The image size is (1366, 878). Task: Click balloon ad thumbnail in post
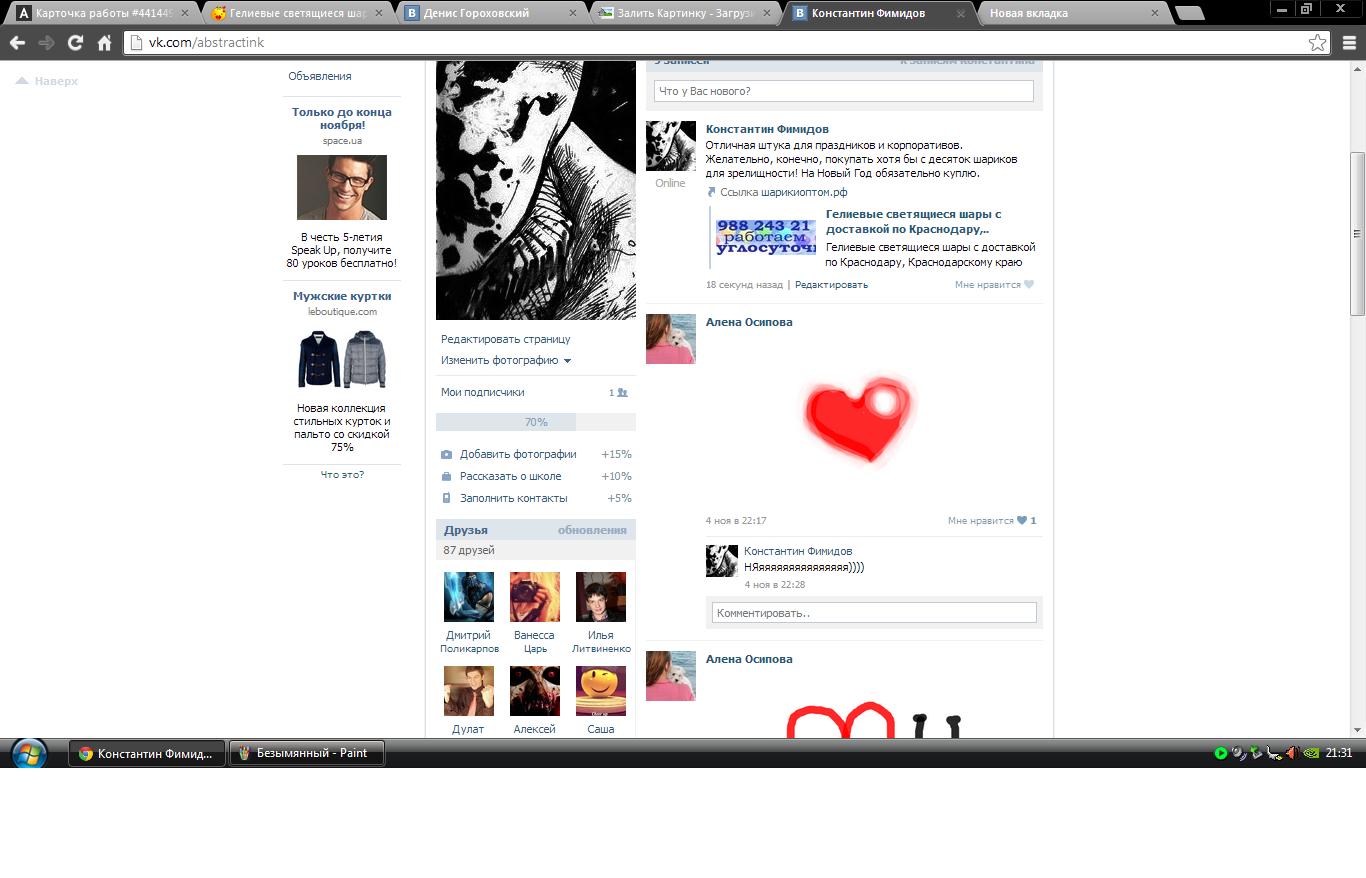click(x=766, y=237)
